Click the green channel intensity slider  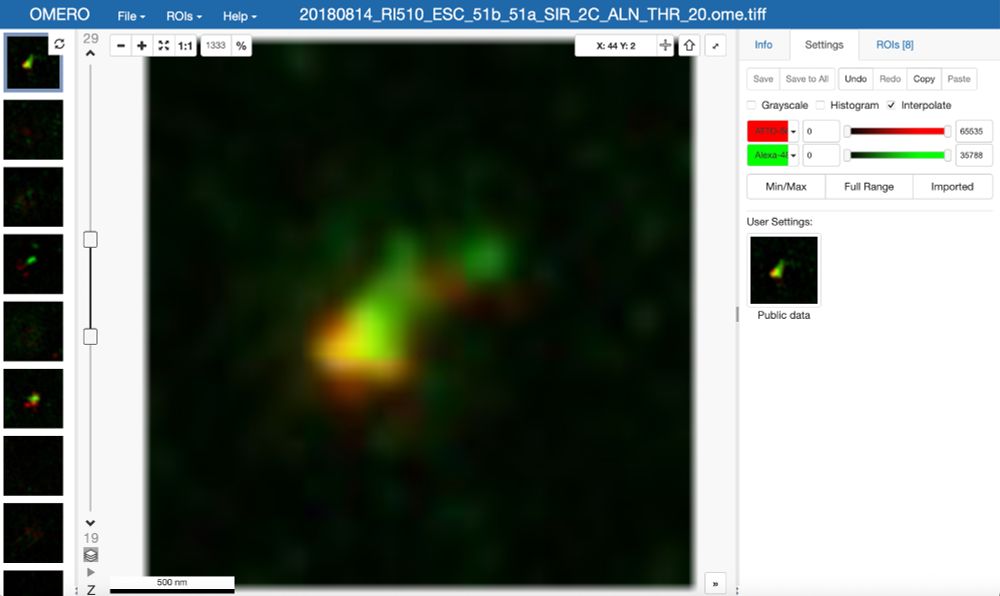pos(897,155)
